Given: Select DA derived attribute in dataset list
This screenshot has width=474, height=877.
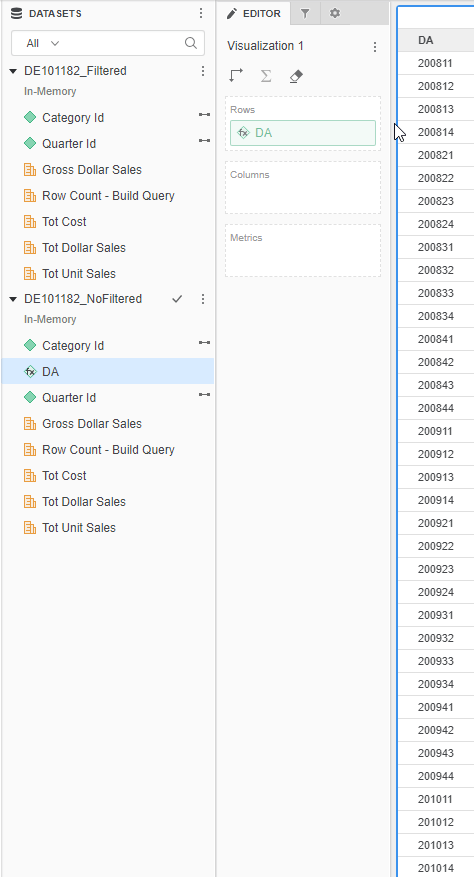Looking at the screenshot, I should [107, 371].
